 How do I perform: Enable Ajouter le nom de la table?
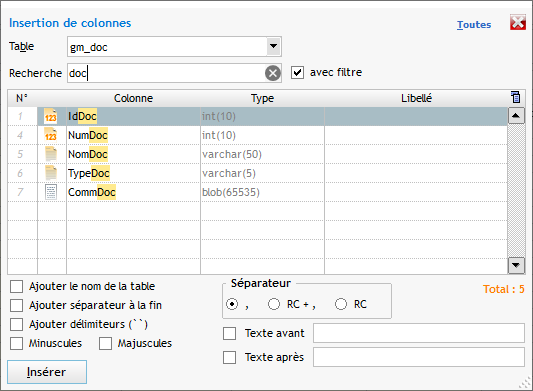17,286
